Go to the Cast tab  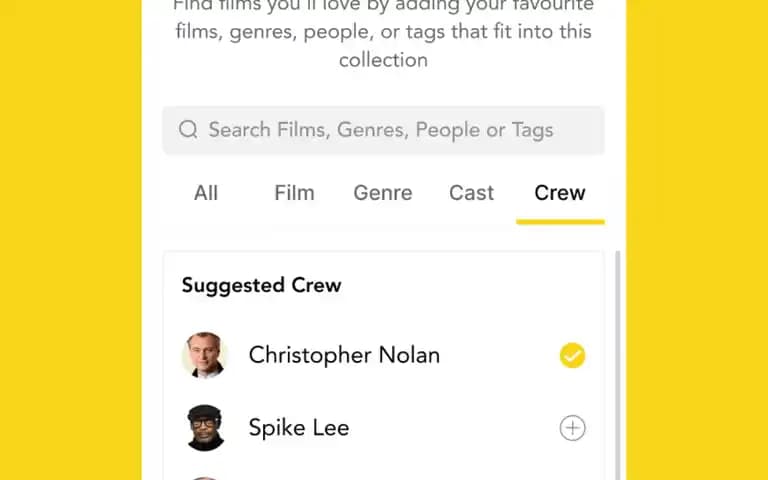tap(472, 193)
